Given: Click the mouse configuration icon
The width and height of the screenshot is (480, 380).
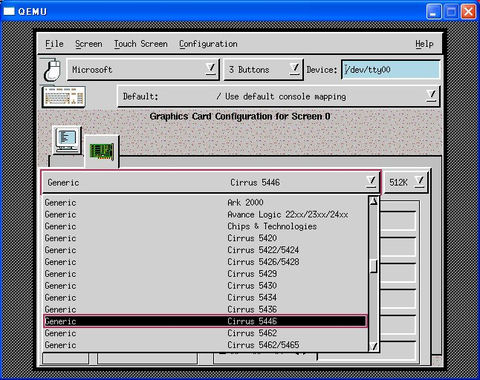Looking at the screenshot, I should 52,70.
